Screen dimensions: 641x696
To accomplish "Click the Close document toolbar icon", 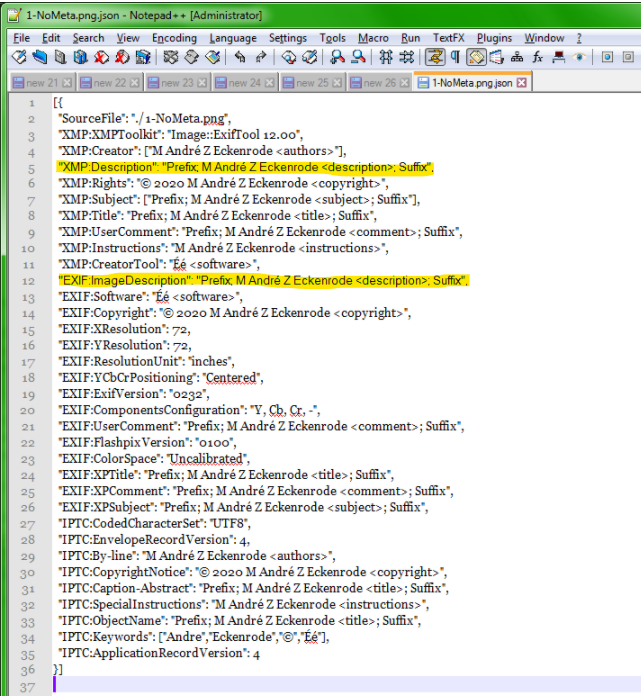I will (x=101, y=57).
